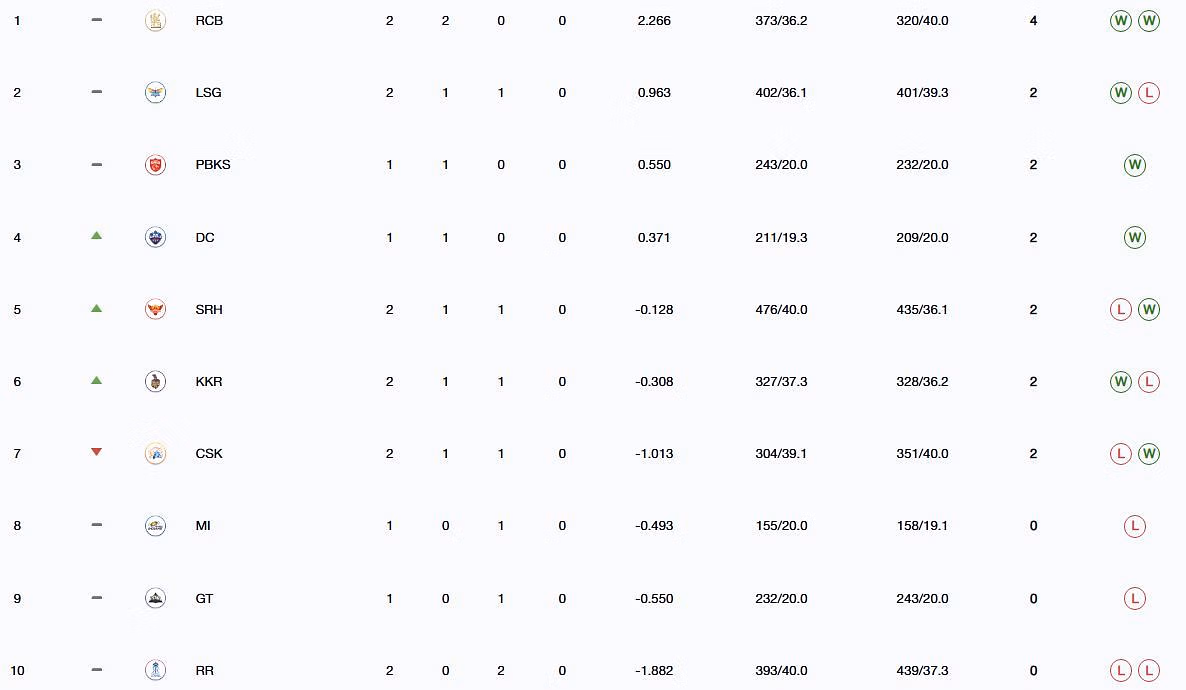Image resolution: width=1186 pixels, height=690 pixels.
Task: Click the RR team logo
Action: pyautogui.click(x=155, y=670)
